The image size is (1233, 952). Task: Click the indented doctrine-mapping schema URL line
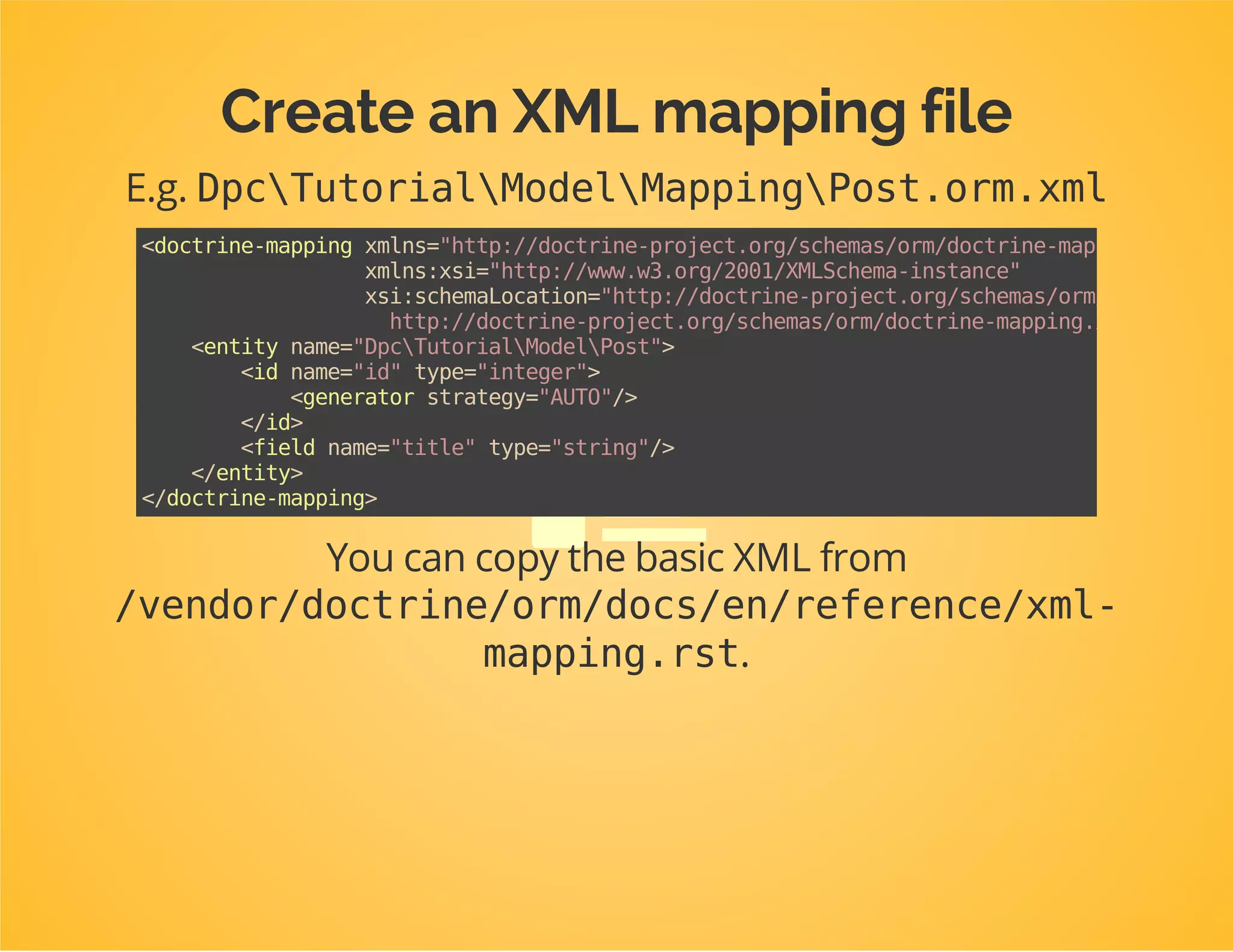pos(743,322)
